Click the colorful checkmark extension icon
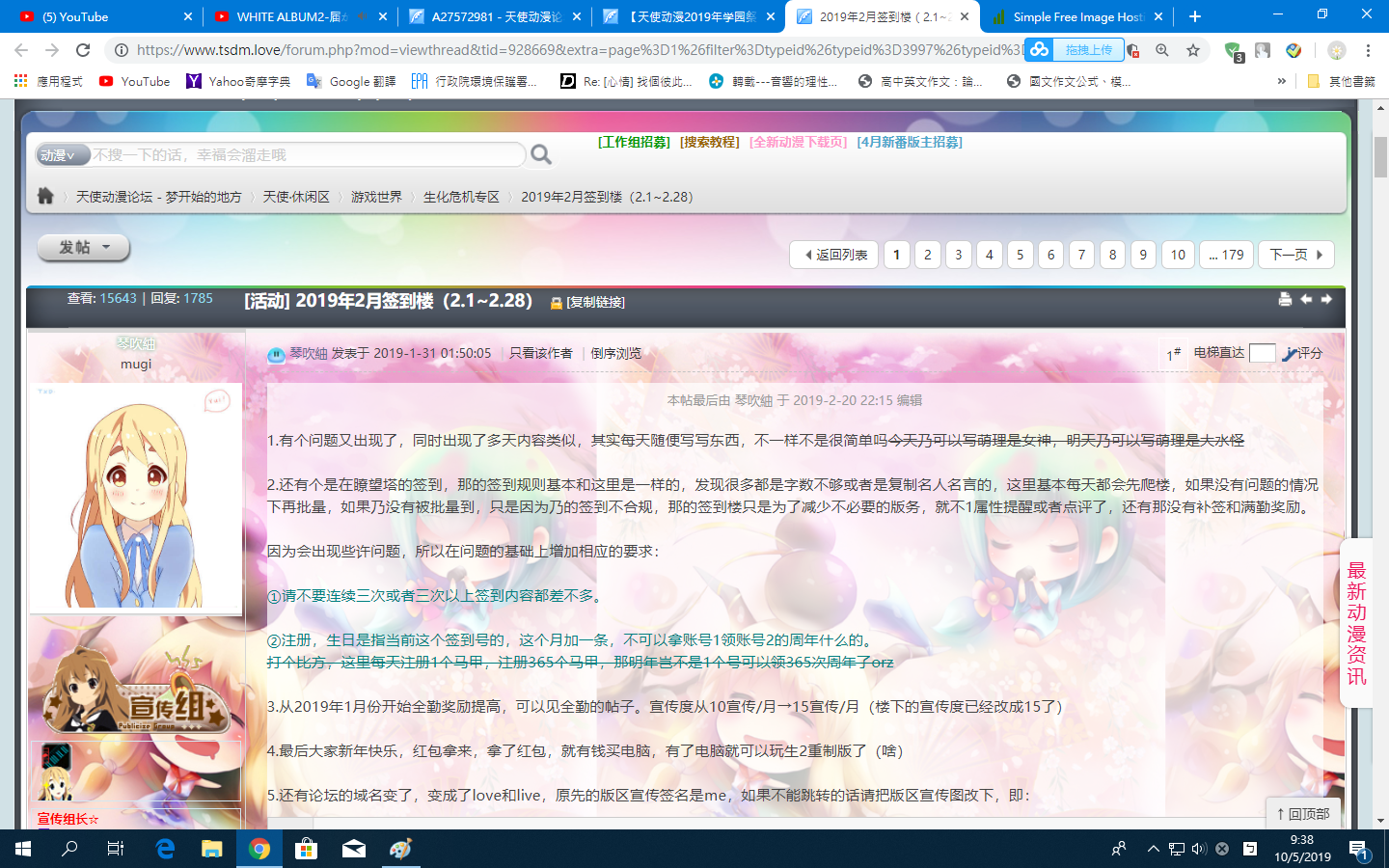Screen dimensions: 1389x868 click(1294, 50)
